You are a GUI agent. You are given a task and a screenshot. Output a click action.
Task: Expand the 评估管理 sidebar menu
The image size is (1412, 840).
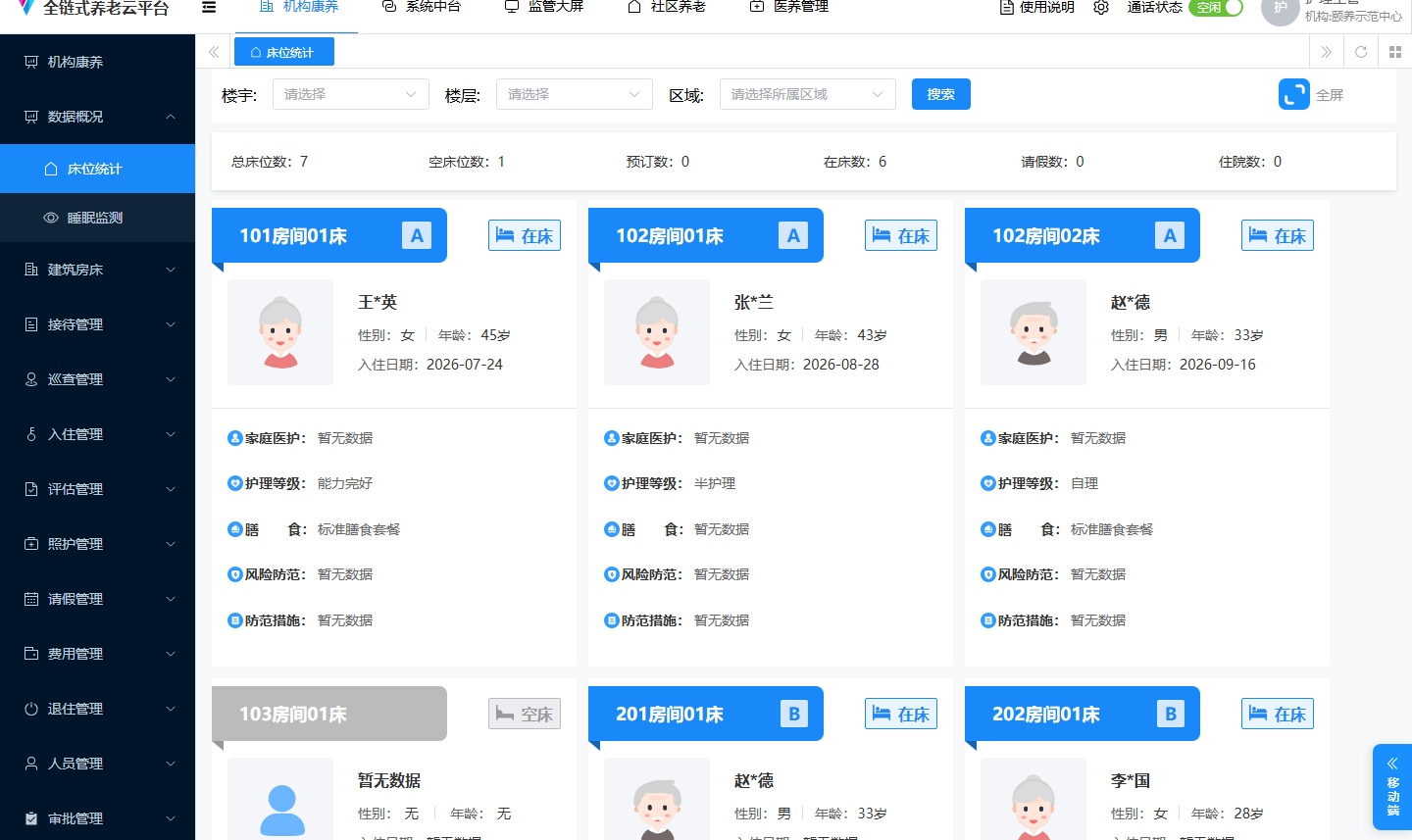(98, 489)
